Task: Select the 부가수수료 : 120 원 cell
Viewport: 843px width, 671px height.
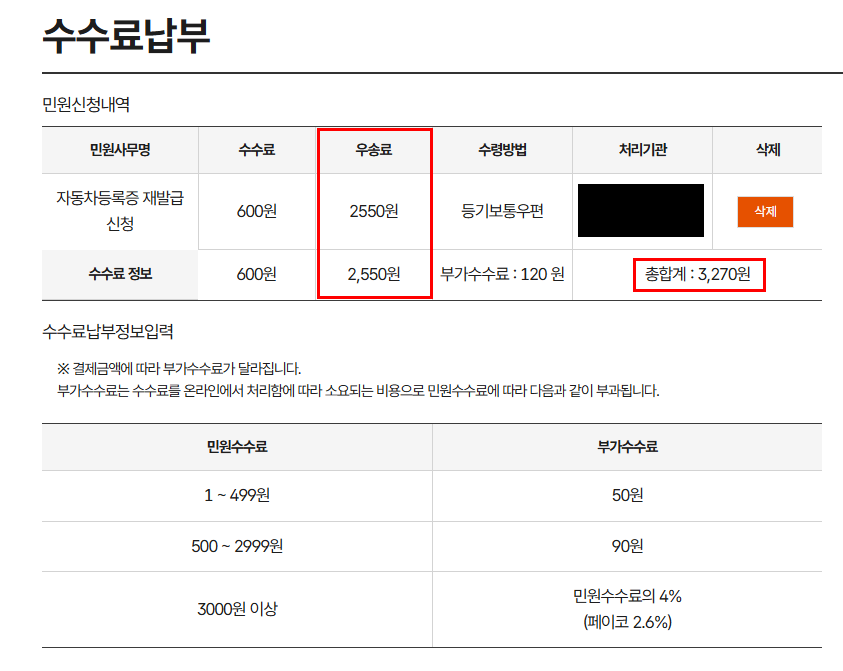Action: (x=501, y=276)
